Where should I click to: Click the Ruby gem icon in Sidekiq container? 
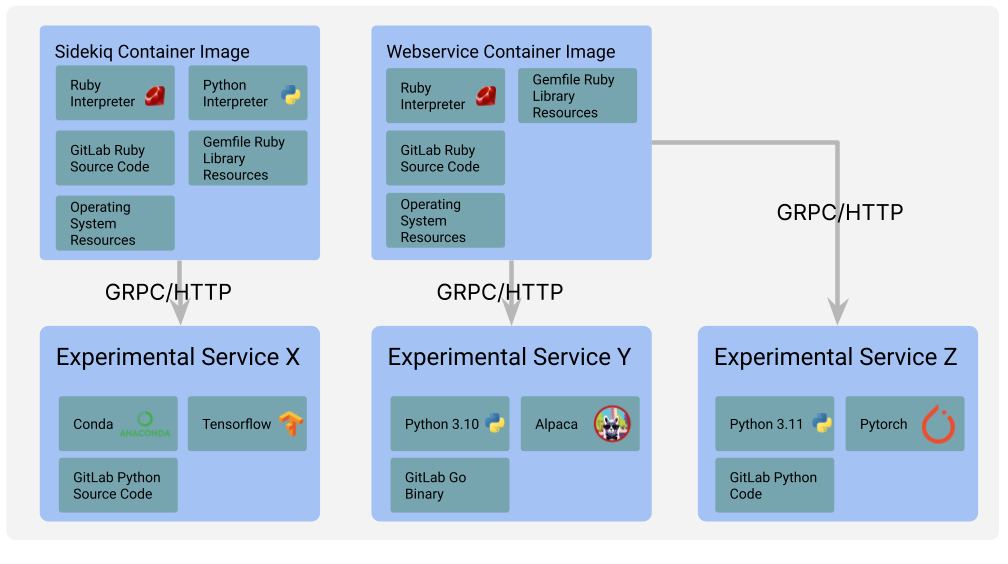pyautogui.click(x=155, y=95)
